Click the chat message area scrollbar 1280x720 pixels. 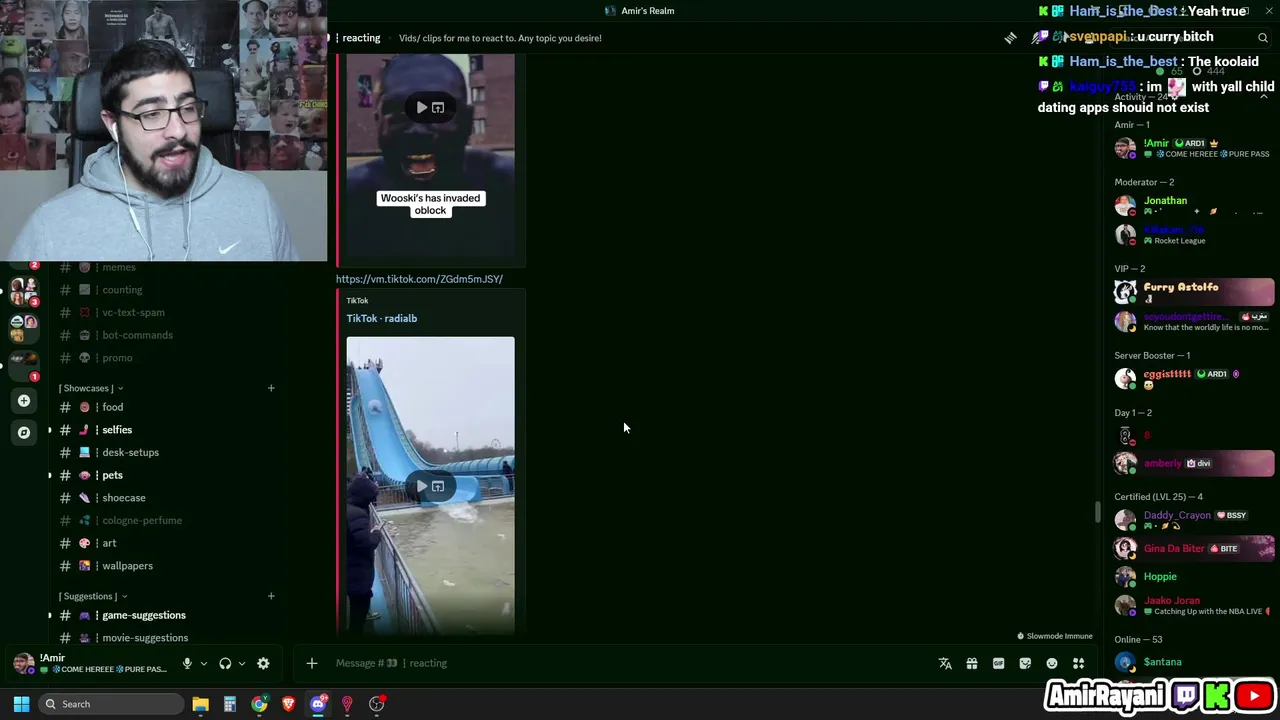coord(1097,512)
